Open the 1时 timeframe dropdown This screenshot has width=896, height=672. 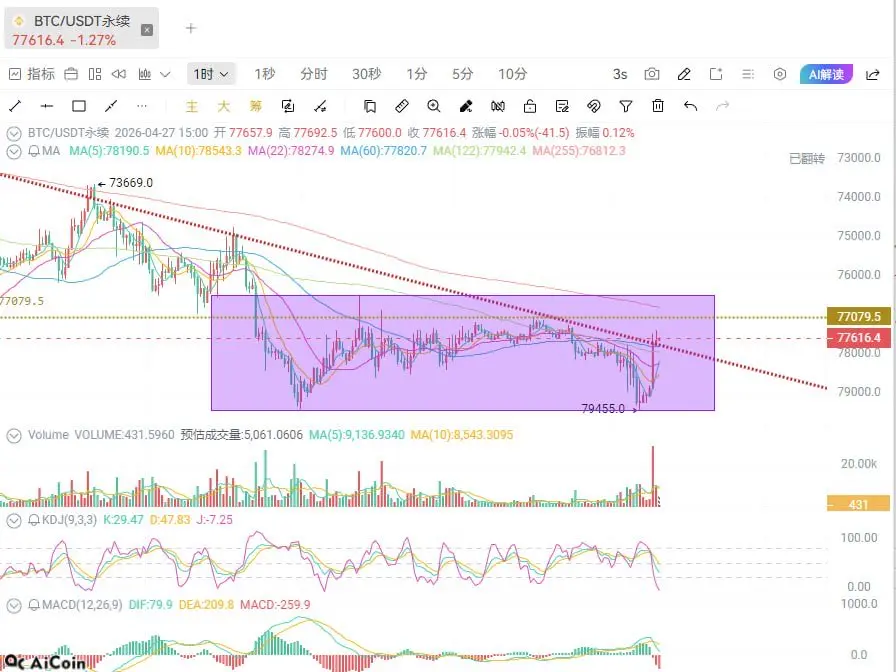point(211,74)
